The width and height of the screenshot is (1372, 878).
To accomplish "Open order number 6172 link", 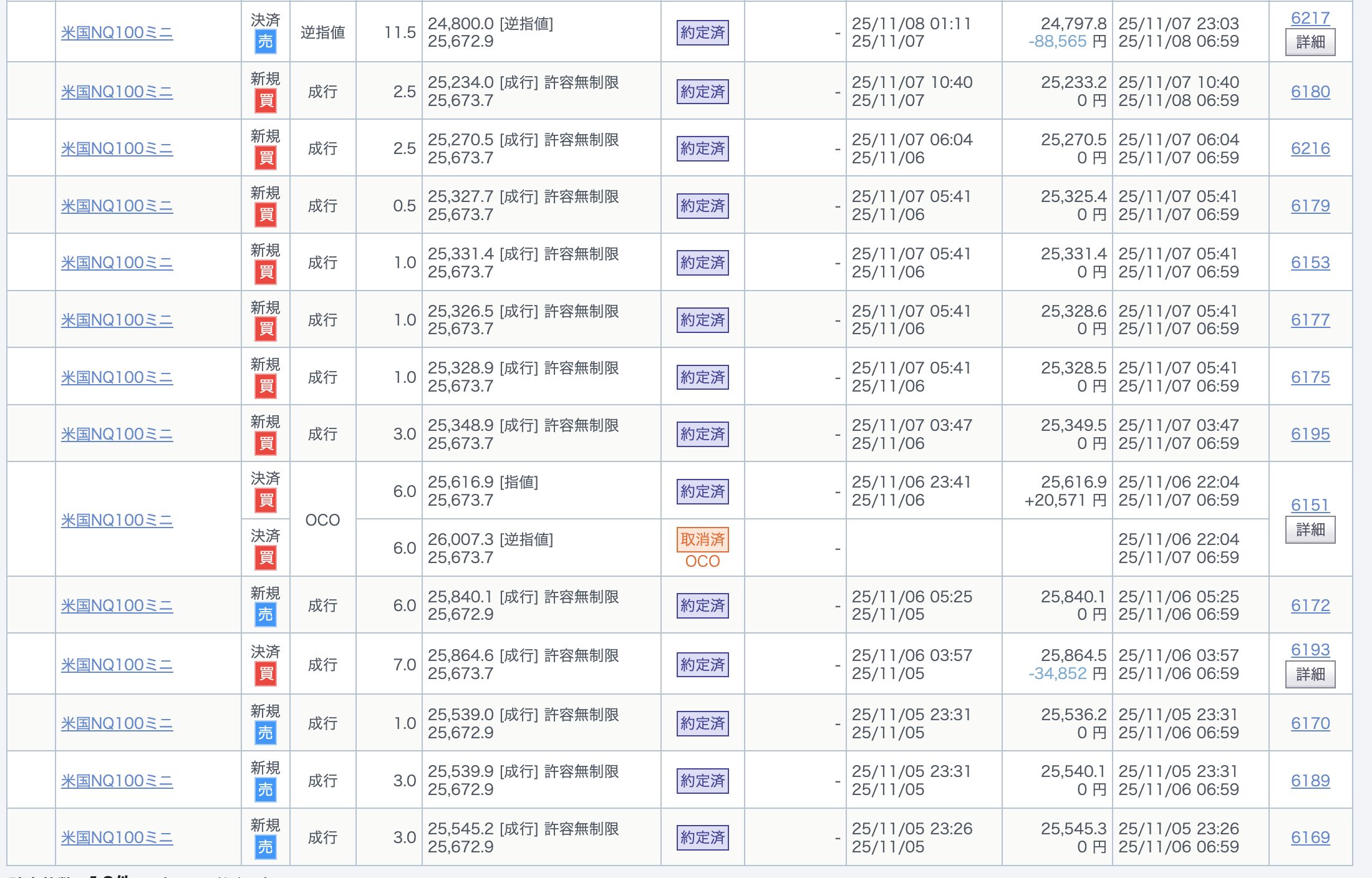I will (1310, 605).
